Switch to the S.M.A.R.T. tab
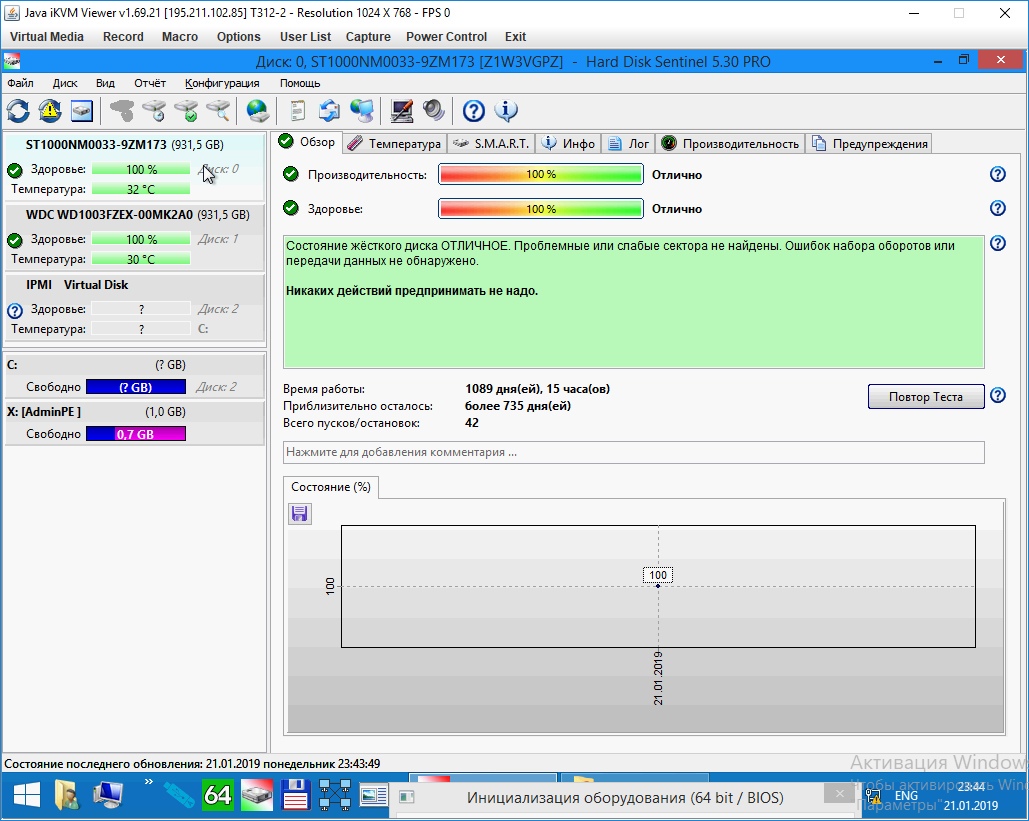This screenshot has width=1029, height=821. tap(491, 144)
